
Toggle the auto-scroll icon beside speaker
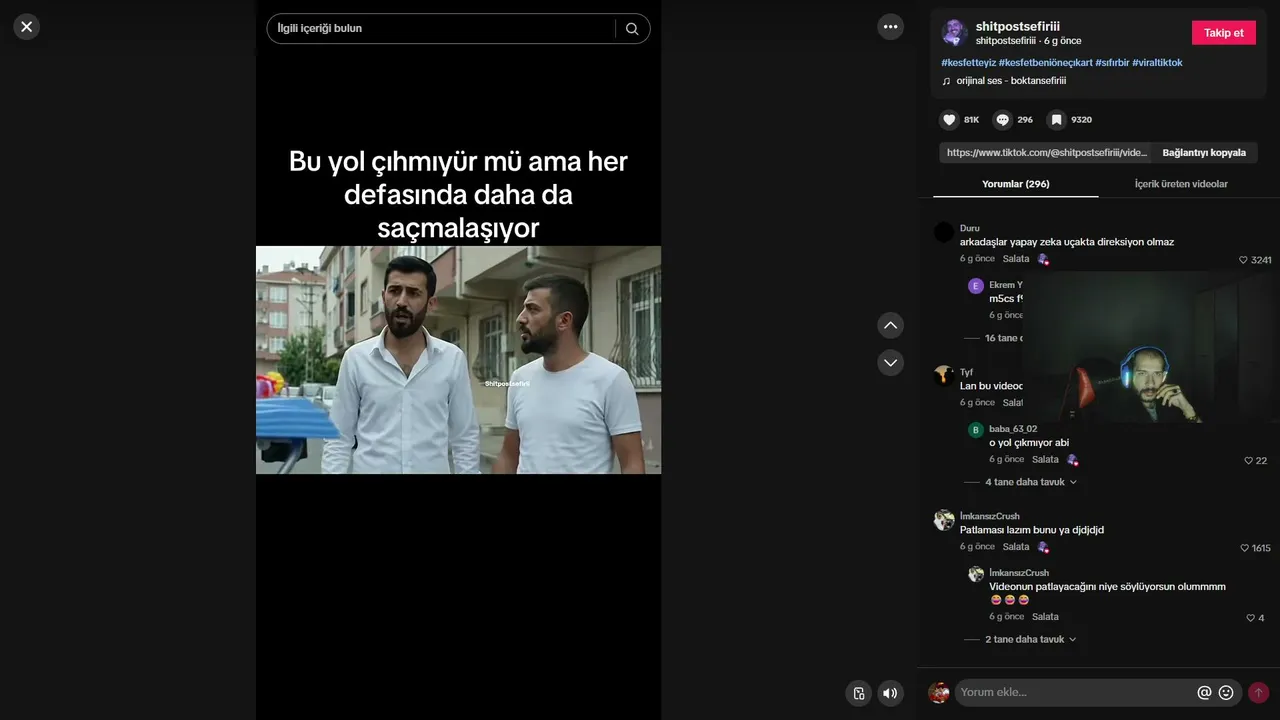pos(858,693)
